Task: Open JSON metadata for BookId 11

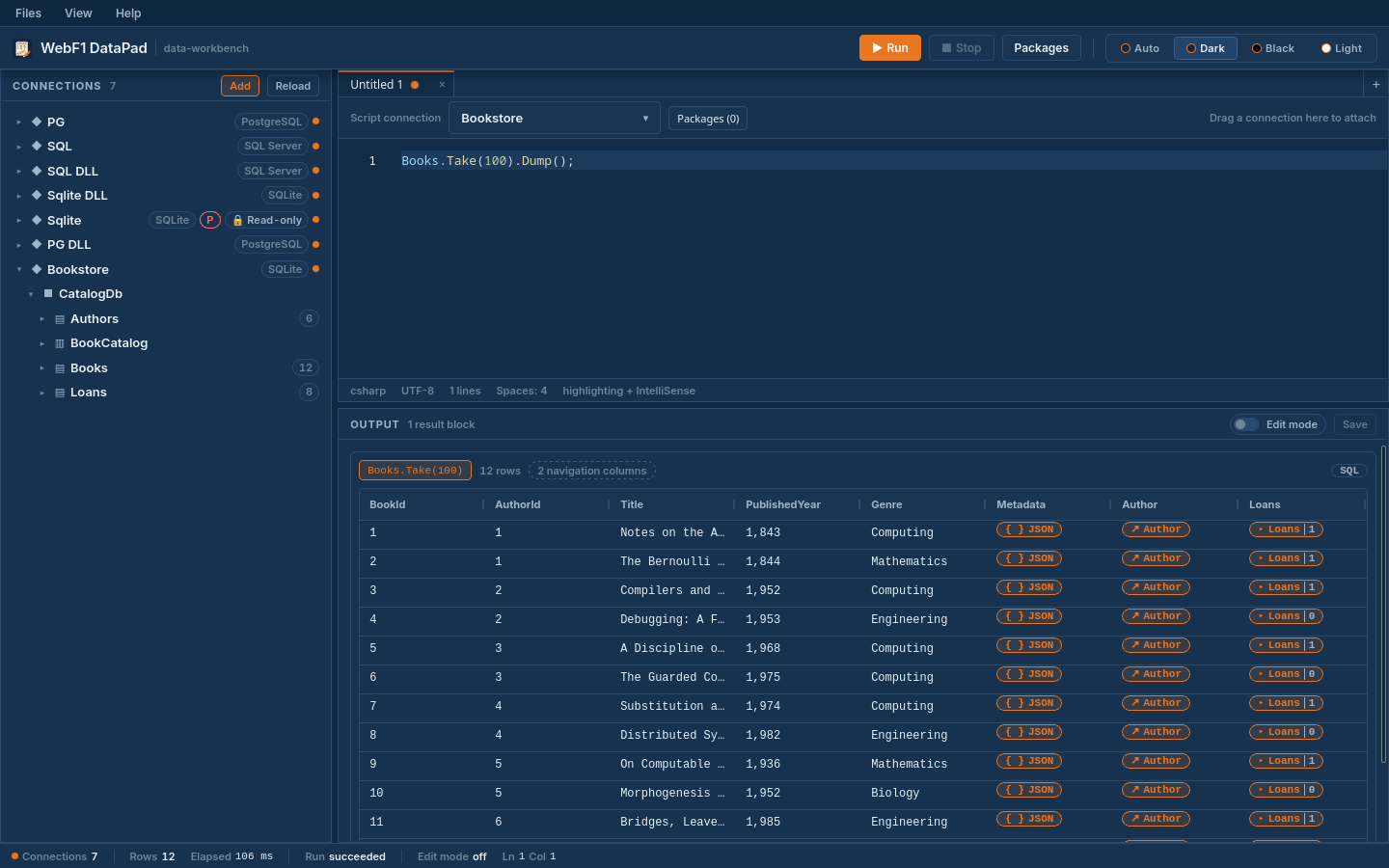Action: point(1029,819)
